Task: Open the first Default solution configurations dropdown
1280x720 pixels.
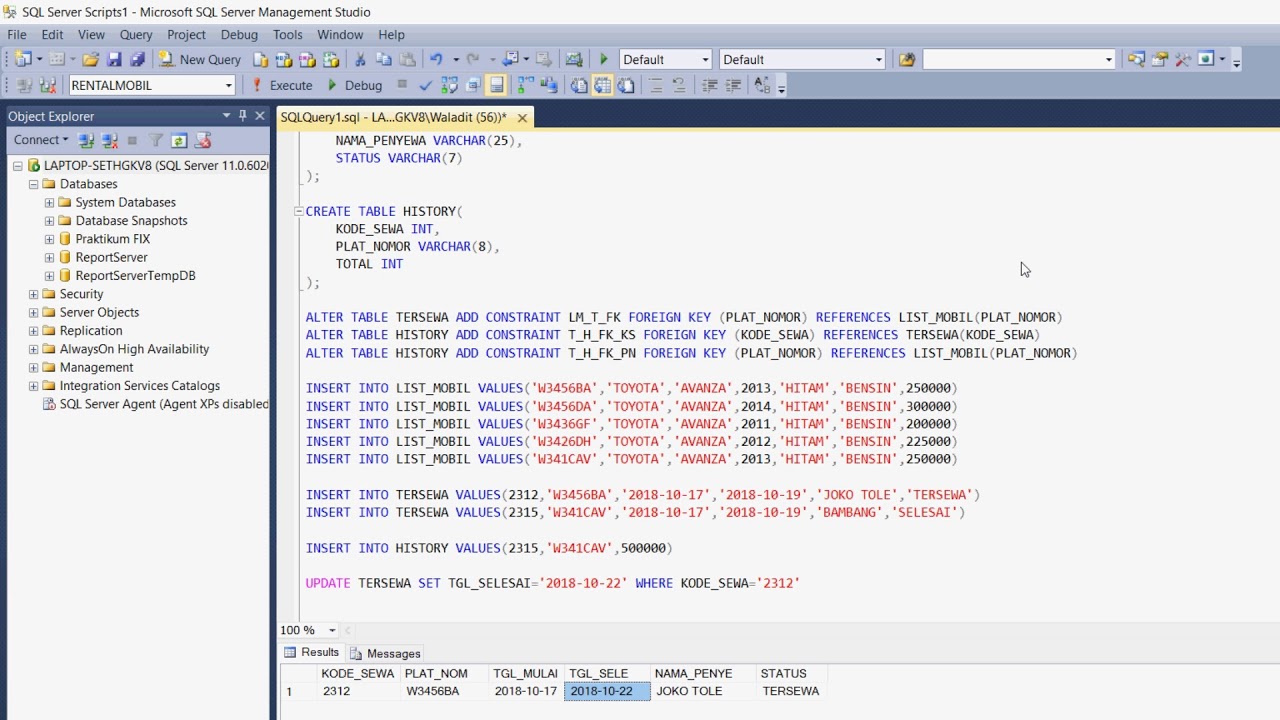Action: 705,60
